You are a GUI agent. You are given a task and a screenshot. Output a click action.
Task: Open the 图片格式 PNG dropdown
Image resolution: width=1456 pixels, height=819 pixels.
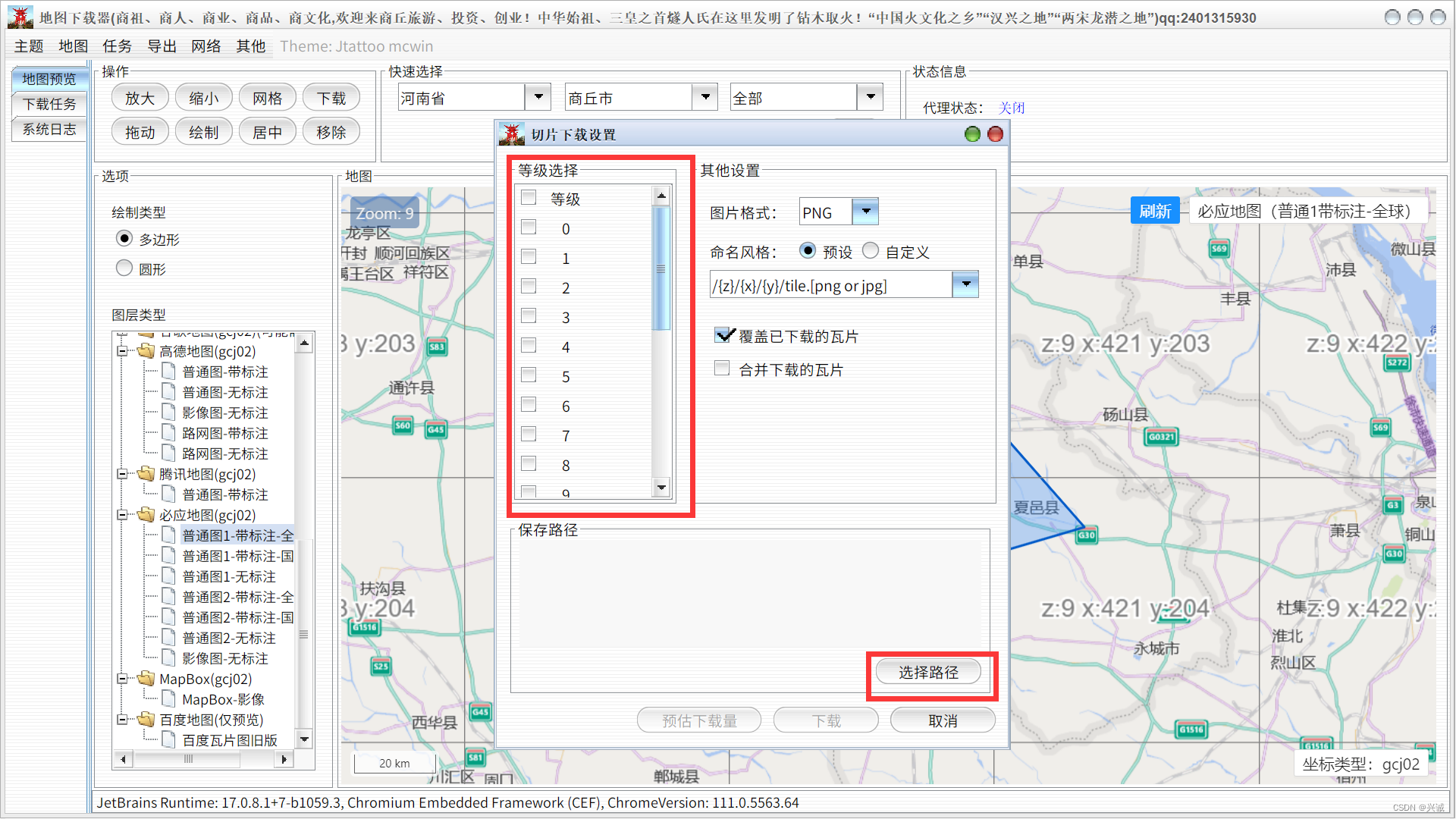tap(865, 212)
